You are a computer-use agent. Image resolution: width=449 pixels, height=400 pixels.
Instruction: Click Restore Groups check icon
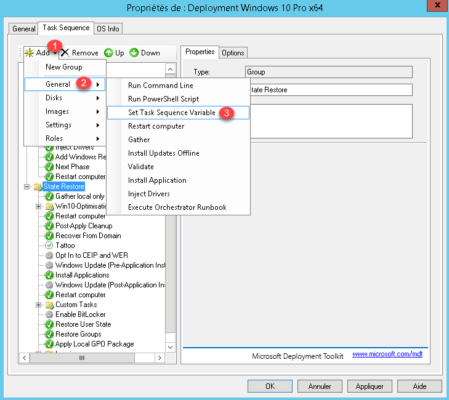click(49, 334)
